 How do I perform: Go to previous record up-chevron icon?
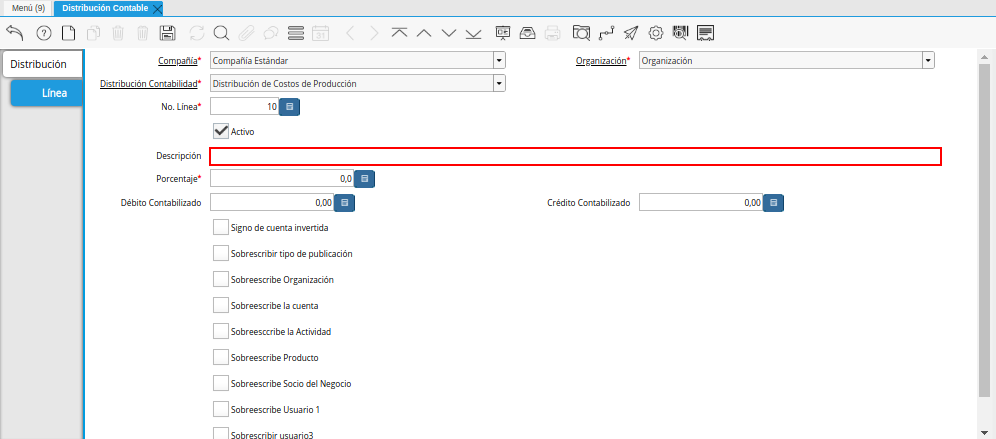point(424,33)
